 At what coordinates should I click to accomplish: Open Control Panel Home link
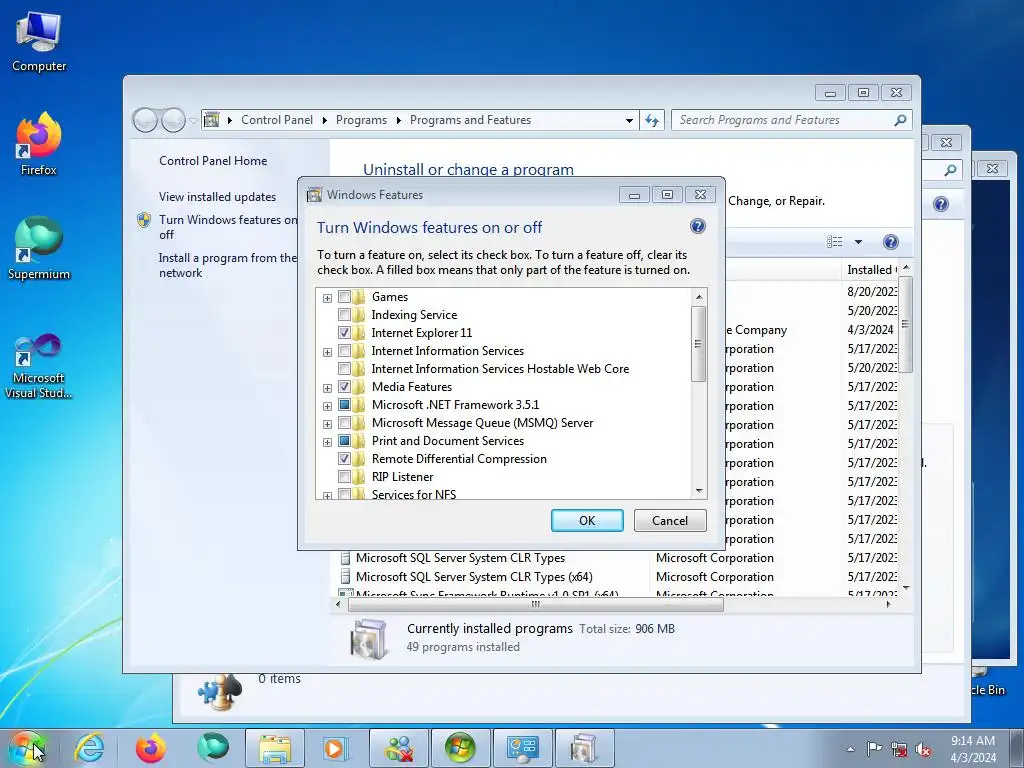pyautogui.click(x=213, y=161)
